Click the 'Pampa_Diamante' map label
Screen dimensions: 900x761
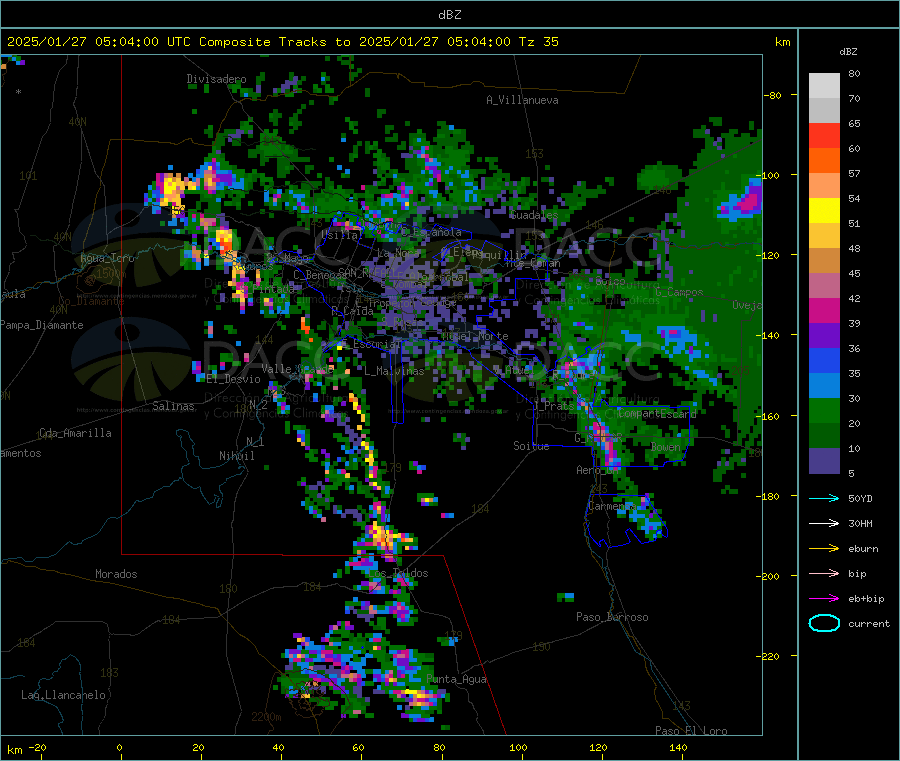tap(41, 325)
